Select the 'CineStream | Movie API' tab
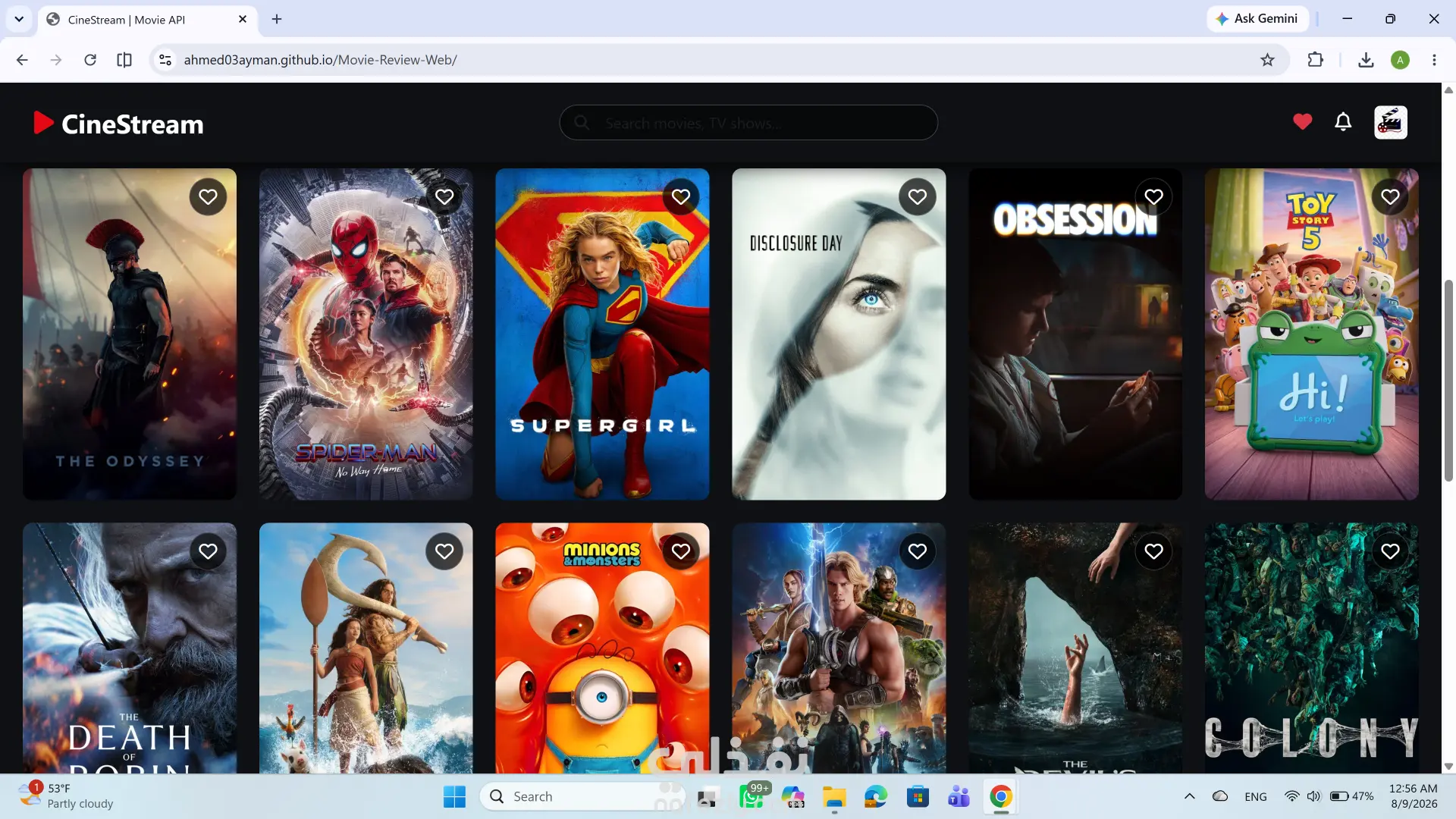 tap(147, 20)
